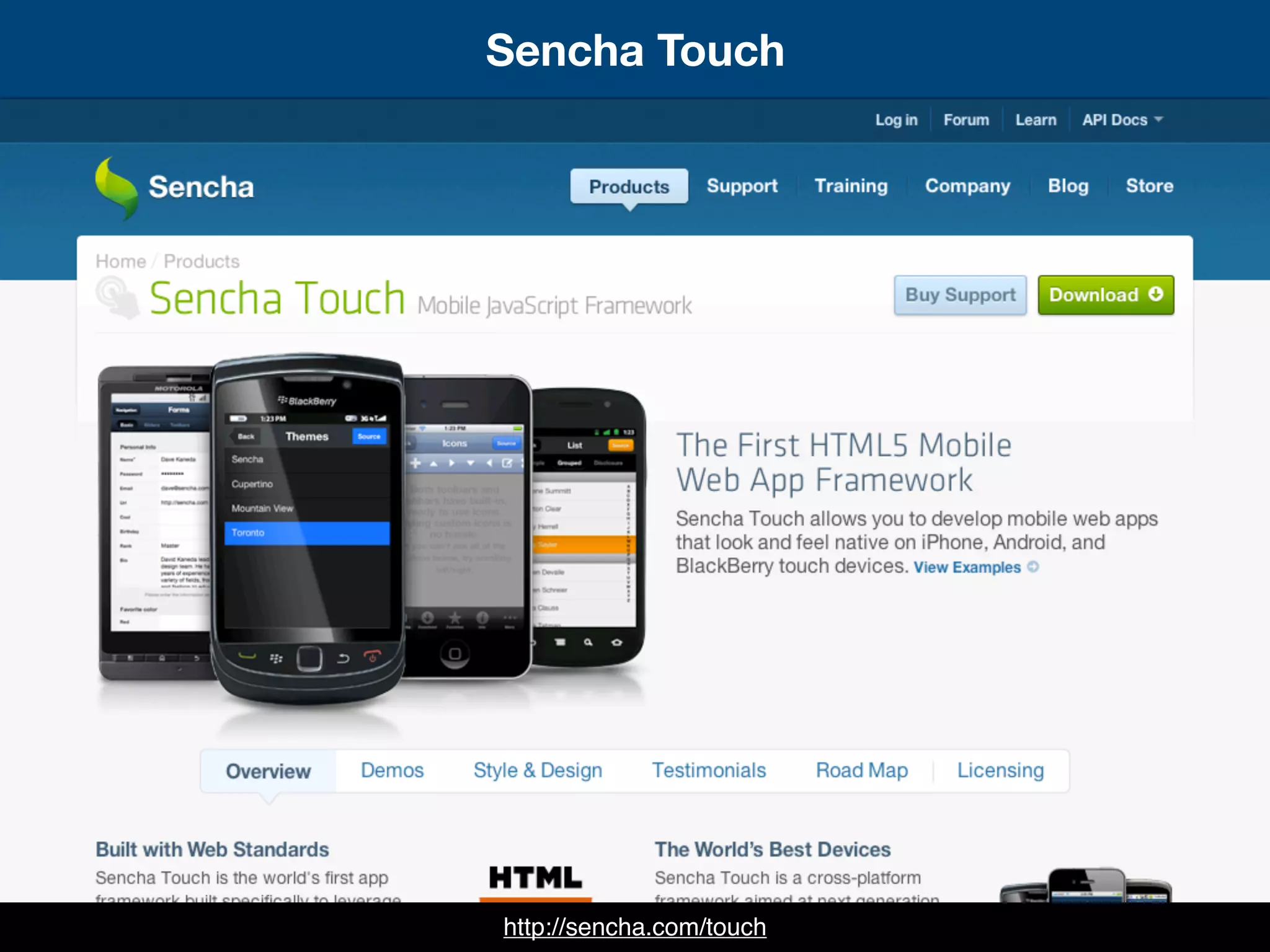Open the sencha.com/touch URL link
The height and width of the screenshot is (952, 1270).
(x=635, y=927)
